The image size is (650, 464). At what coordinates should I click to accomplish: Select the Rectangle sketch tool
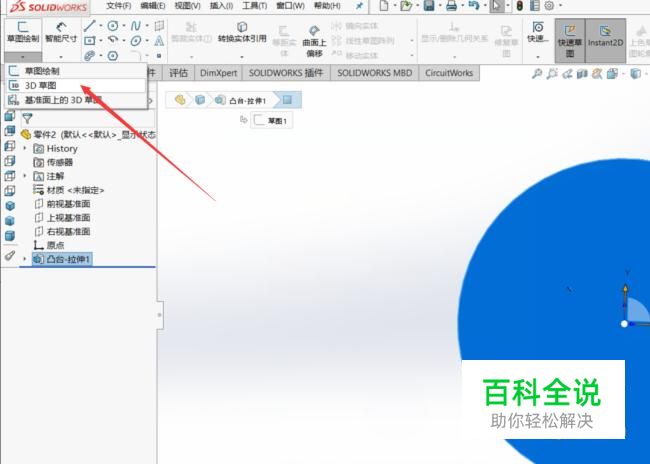pyautogui.click(x=90, y=41)
